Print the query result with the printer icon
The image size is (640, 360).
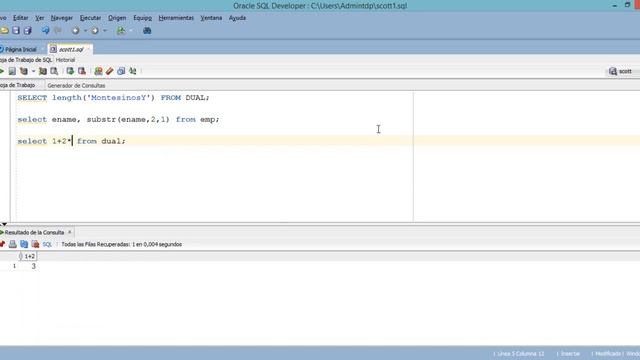13,244
